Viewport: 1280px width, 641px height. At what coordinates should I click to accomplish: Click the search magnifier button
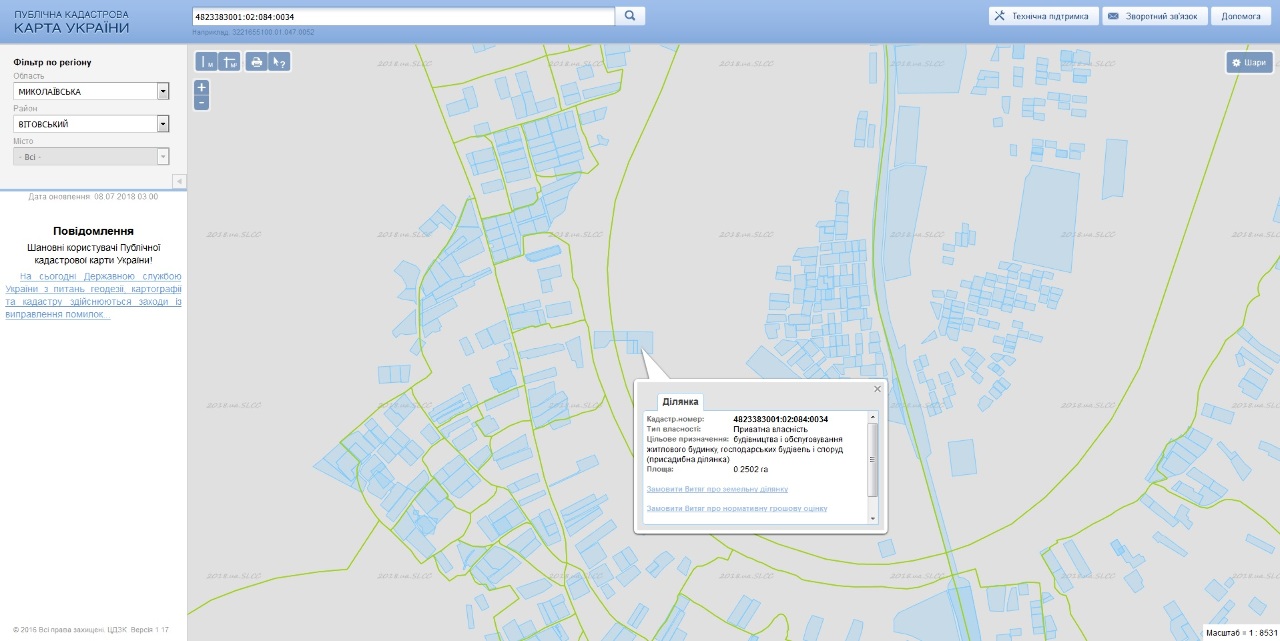pos(630,16)
